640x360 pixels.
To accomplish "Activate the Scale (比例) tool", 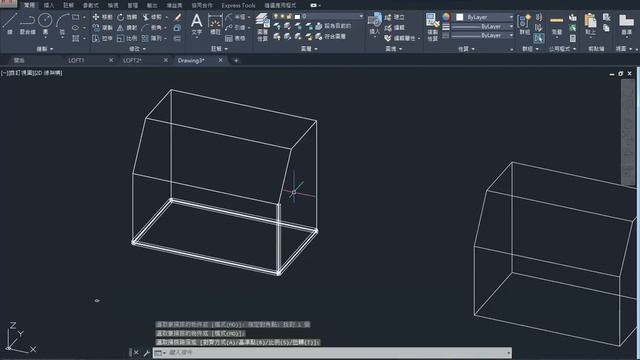I will pyautogui.click(x=127, y=38).
